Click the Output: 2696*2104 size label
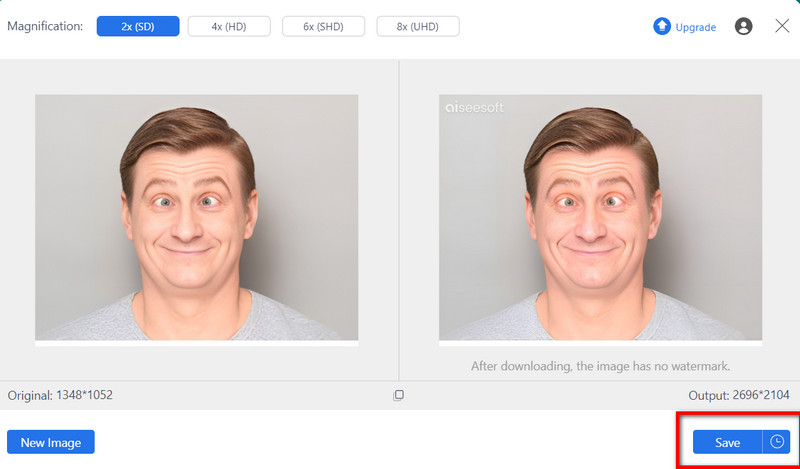This screenshot has width=800, height=469. pos(740,395)
